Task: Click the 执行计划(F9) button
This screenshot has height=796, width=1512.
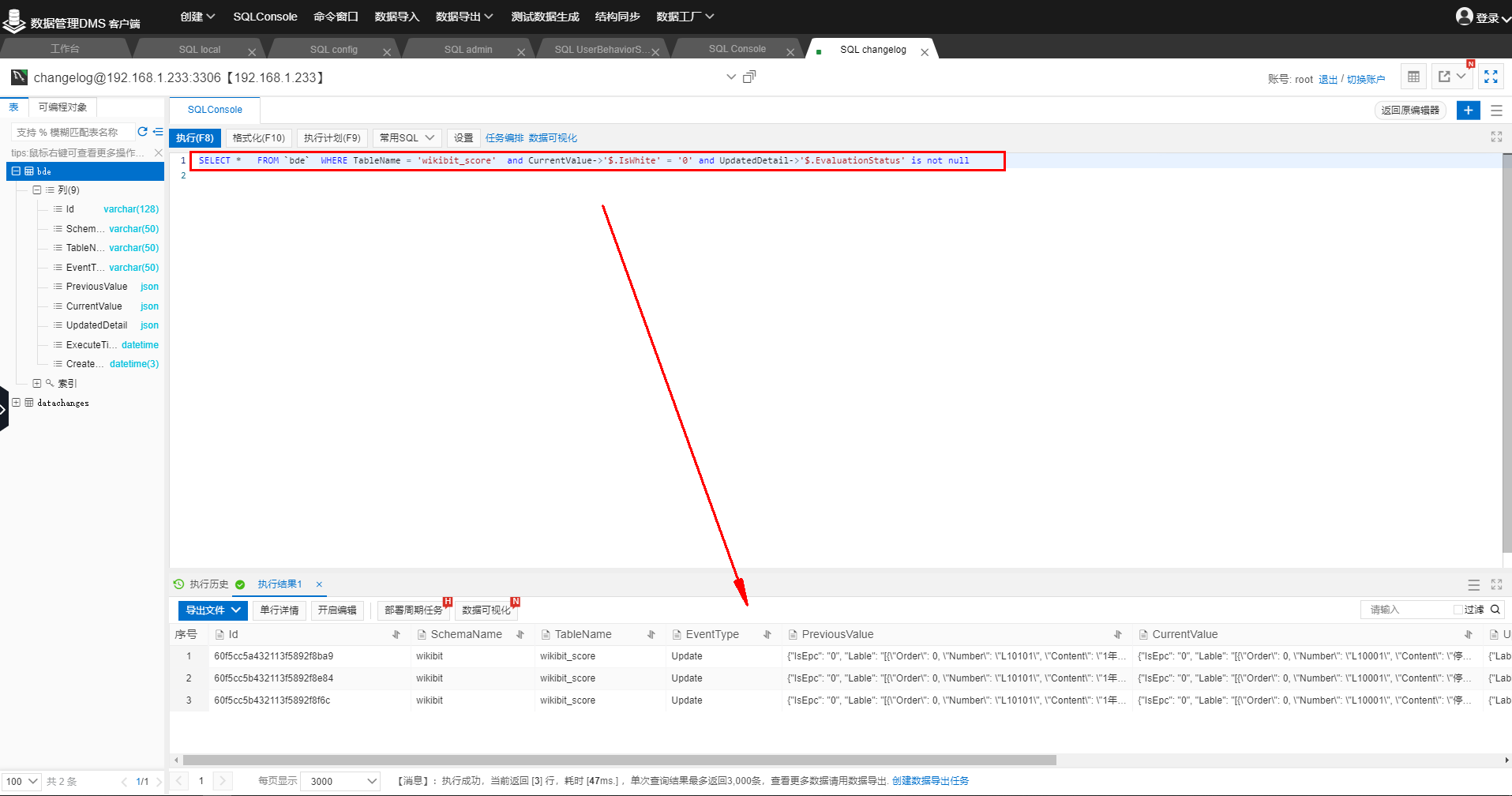Action: (x=332, y=137)
